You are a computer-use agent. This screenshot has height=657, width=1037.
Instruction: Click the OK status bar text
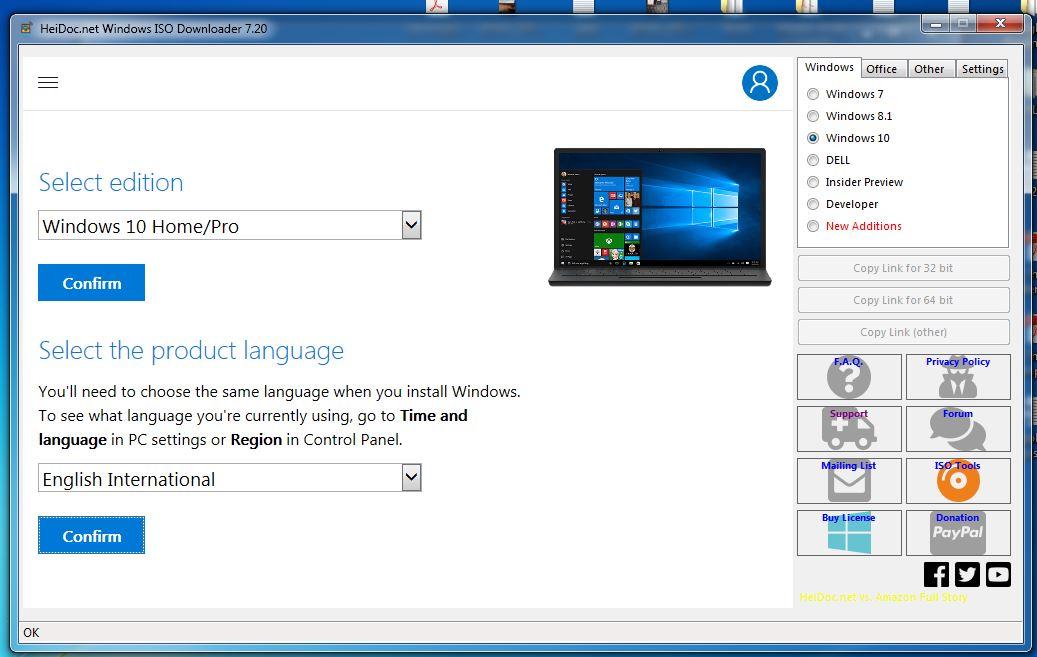(31, 633)
